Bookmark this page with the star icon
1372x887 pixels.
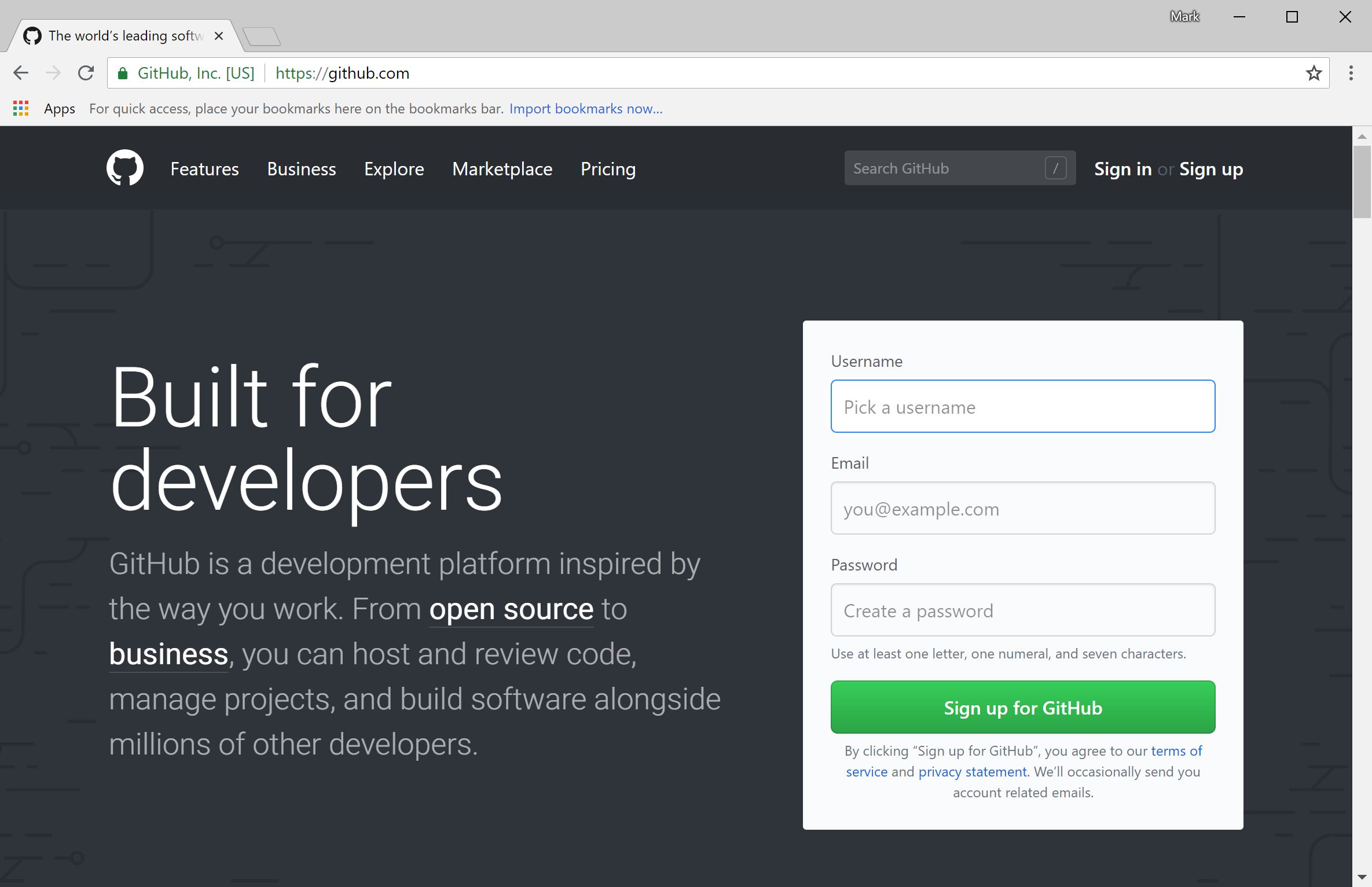1314,73
